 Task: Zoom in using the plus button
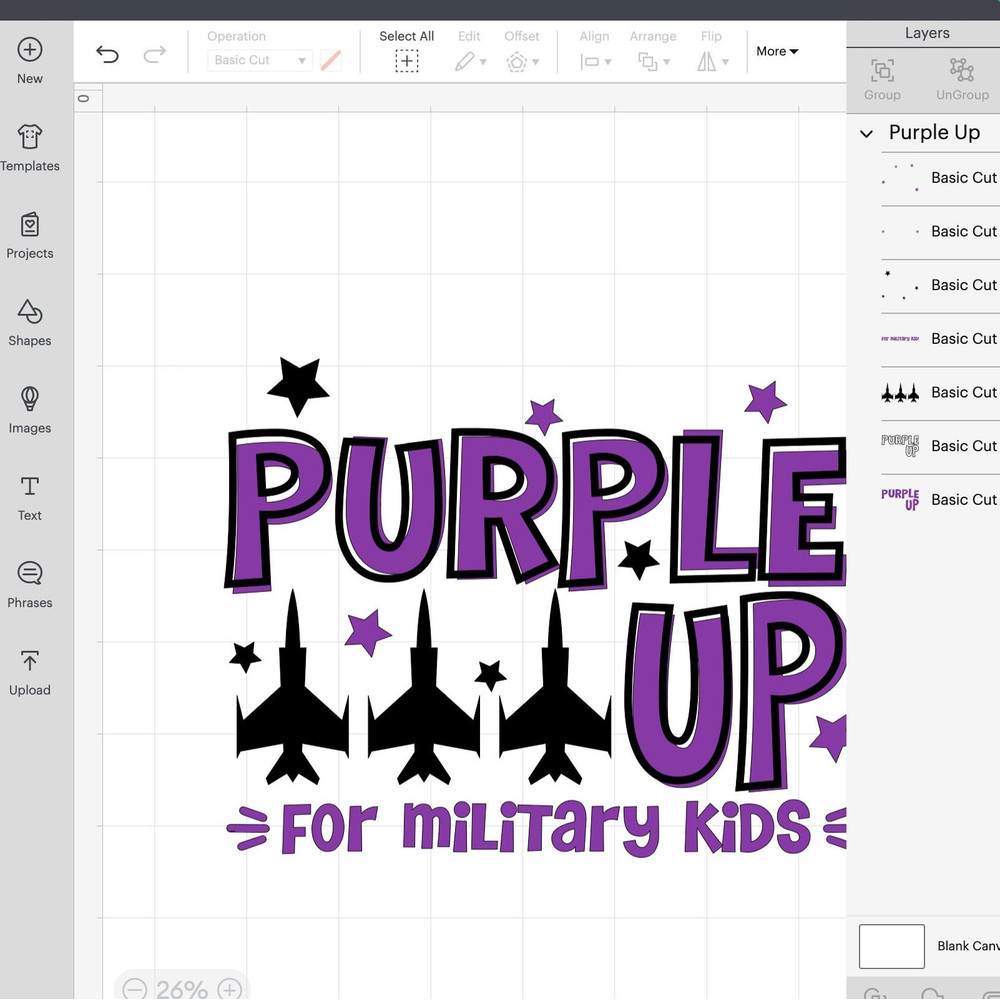point(230,988)
